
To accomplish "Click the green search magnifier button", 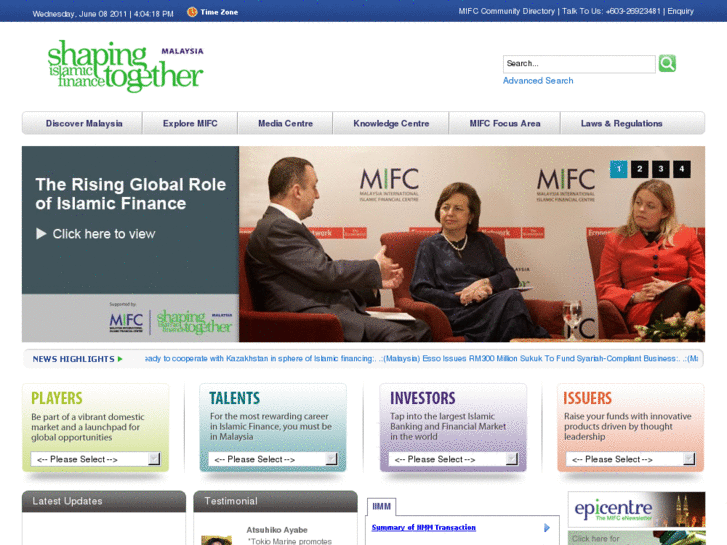I will click(667, 64).
